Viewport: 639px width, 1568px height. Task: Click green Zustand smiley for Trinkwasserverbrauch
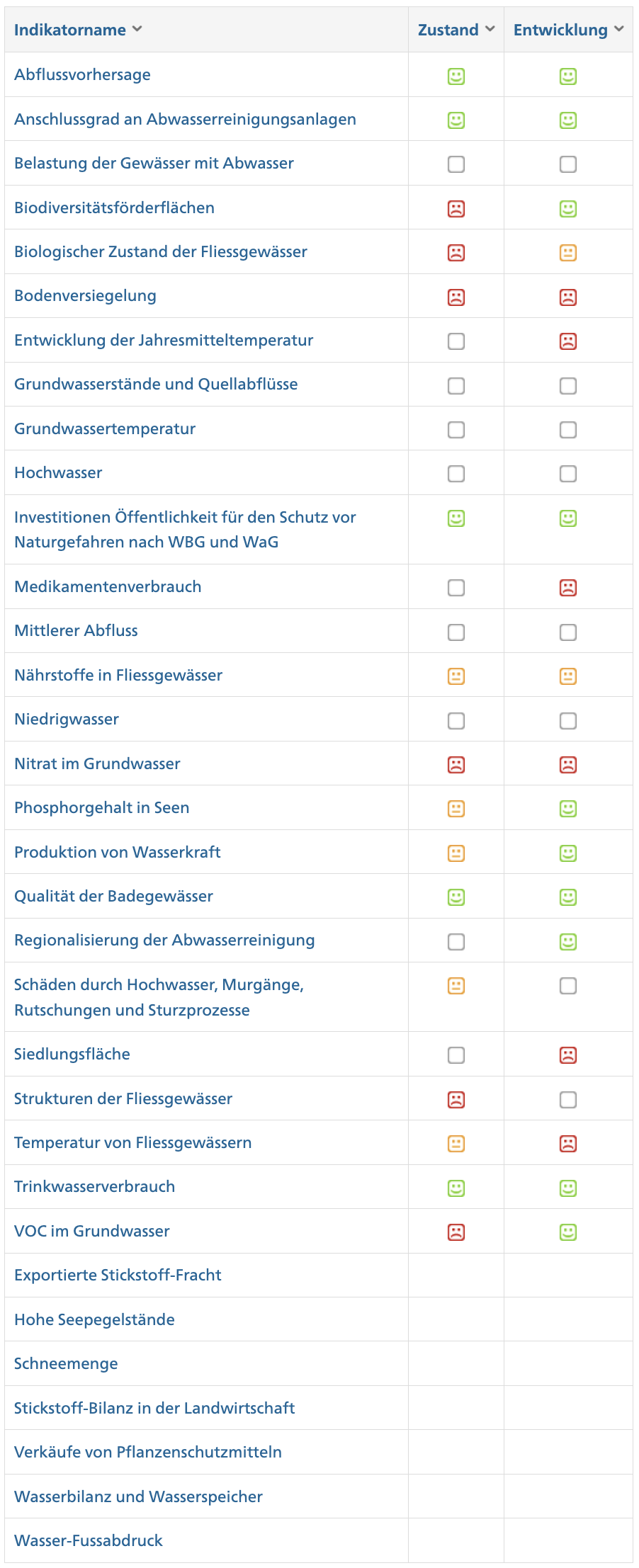[456, 1188]
